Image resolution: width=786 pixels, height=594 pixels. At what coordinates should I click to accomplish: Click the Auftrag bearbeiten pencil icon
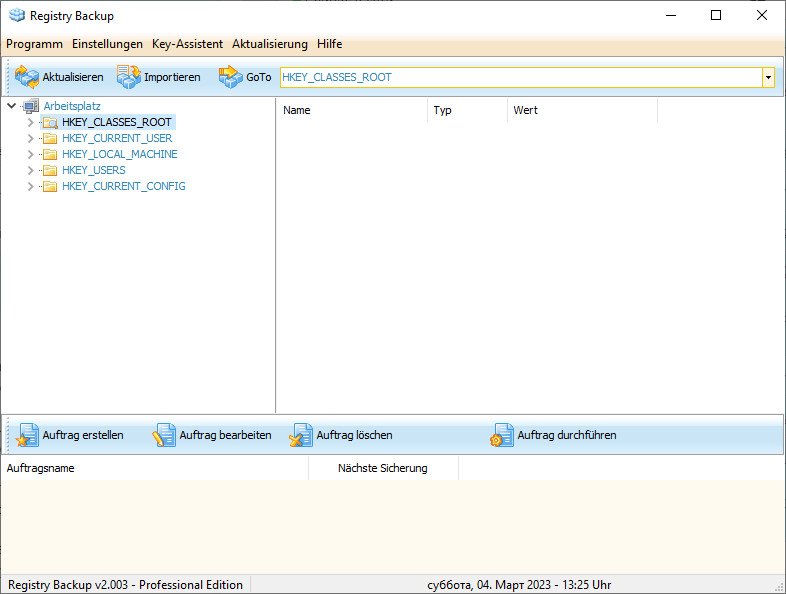click(x=164, y=435)
